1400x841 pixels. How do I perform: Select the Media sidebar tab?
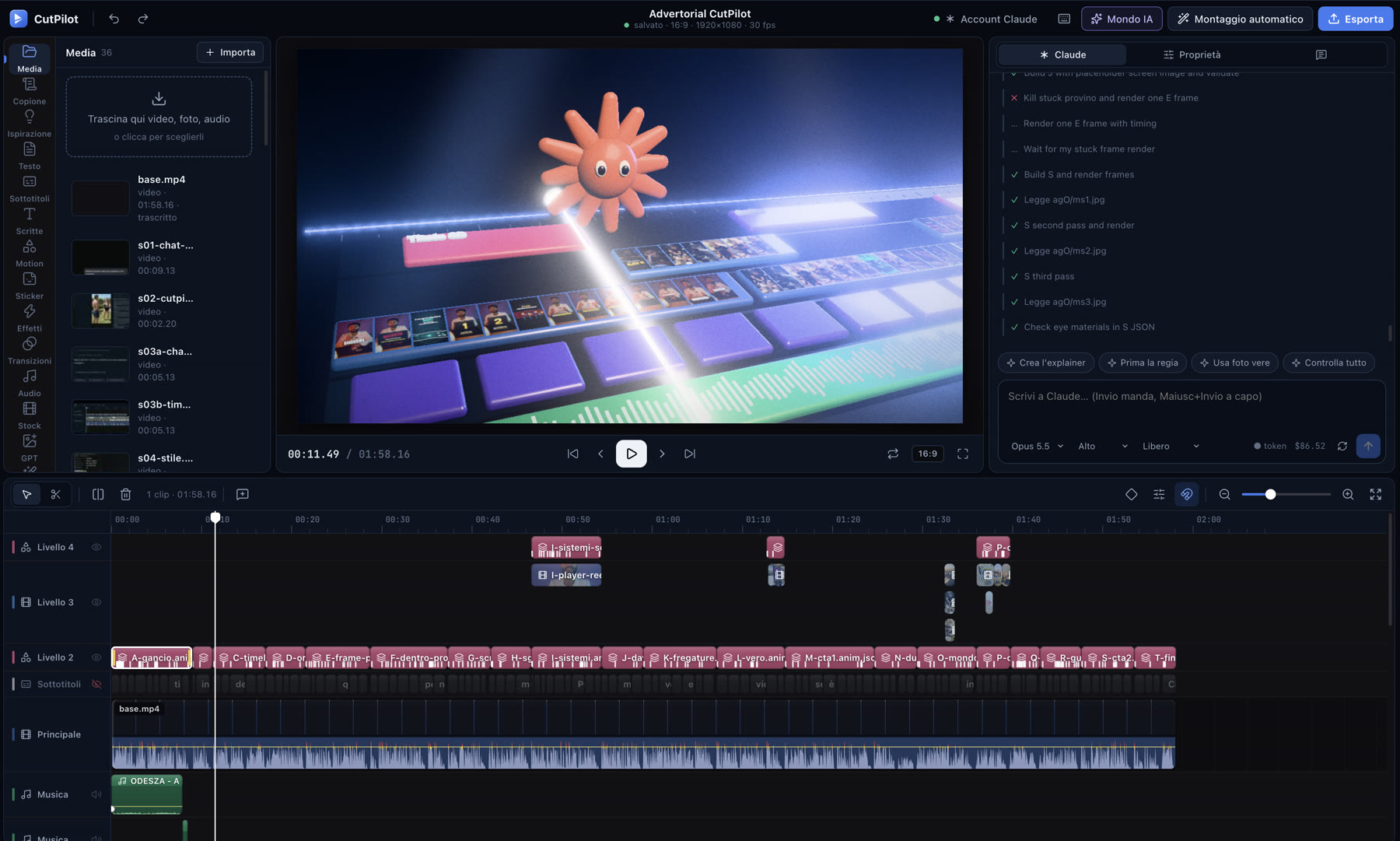[29, 58]
